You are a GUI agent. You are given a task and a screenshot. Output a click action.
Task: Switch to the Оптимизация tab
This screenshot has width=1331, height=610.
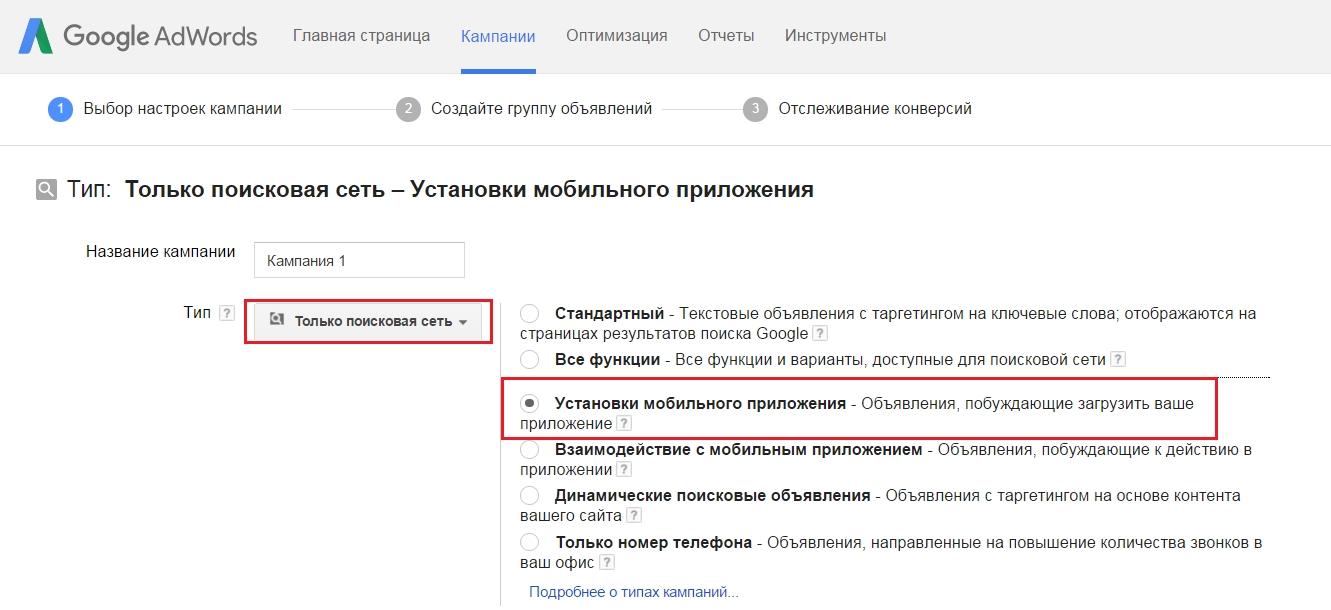click(x=616, y=36)
